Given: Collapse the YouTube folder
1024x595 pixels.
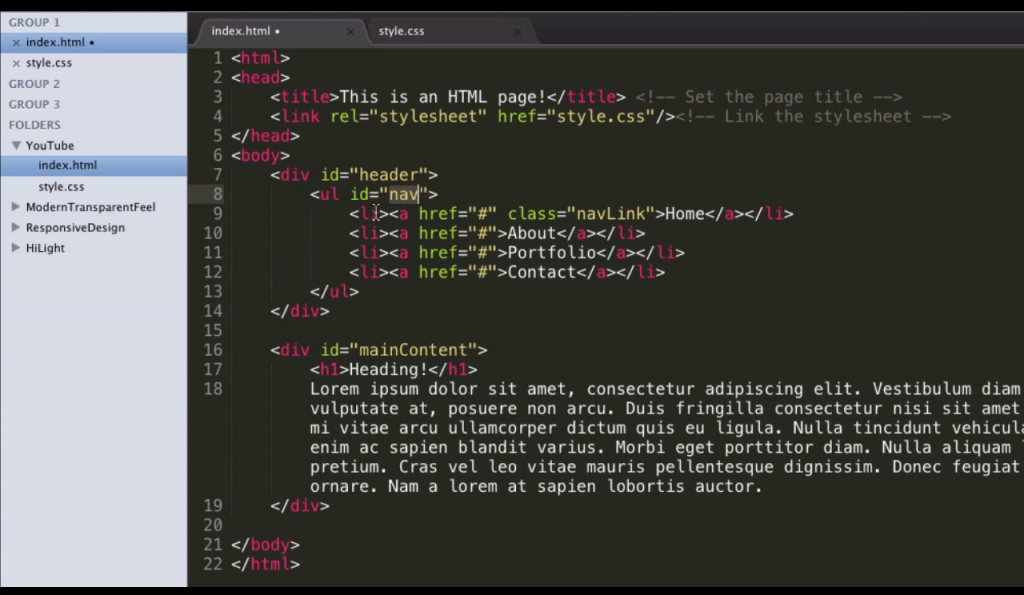Looking at the screenshot, I should (x=15, y=145).
